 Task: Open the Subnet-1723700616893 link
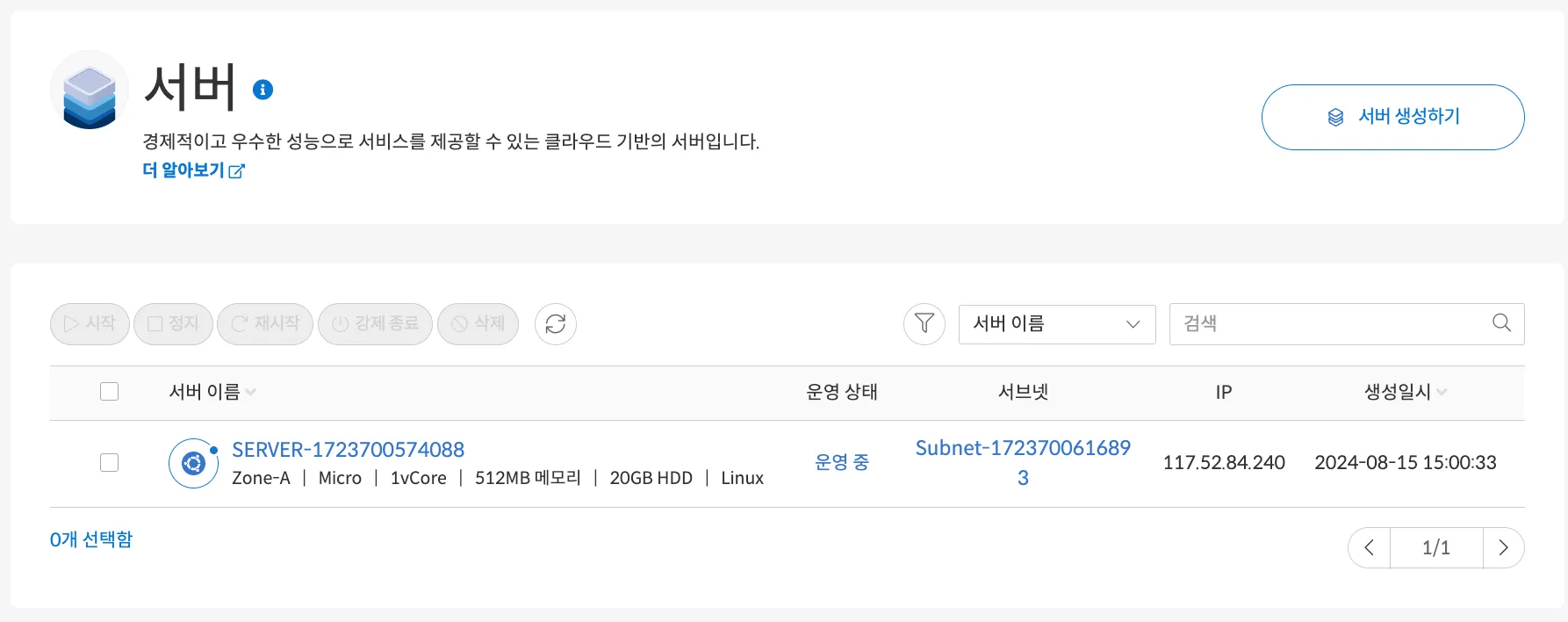(x=1023, y=463)
